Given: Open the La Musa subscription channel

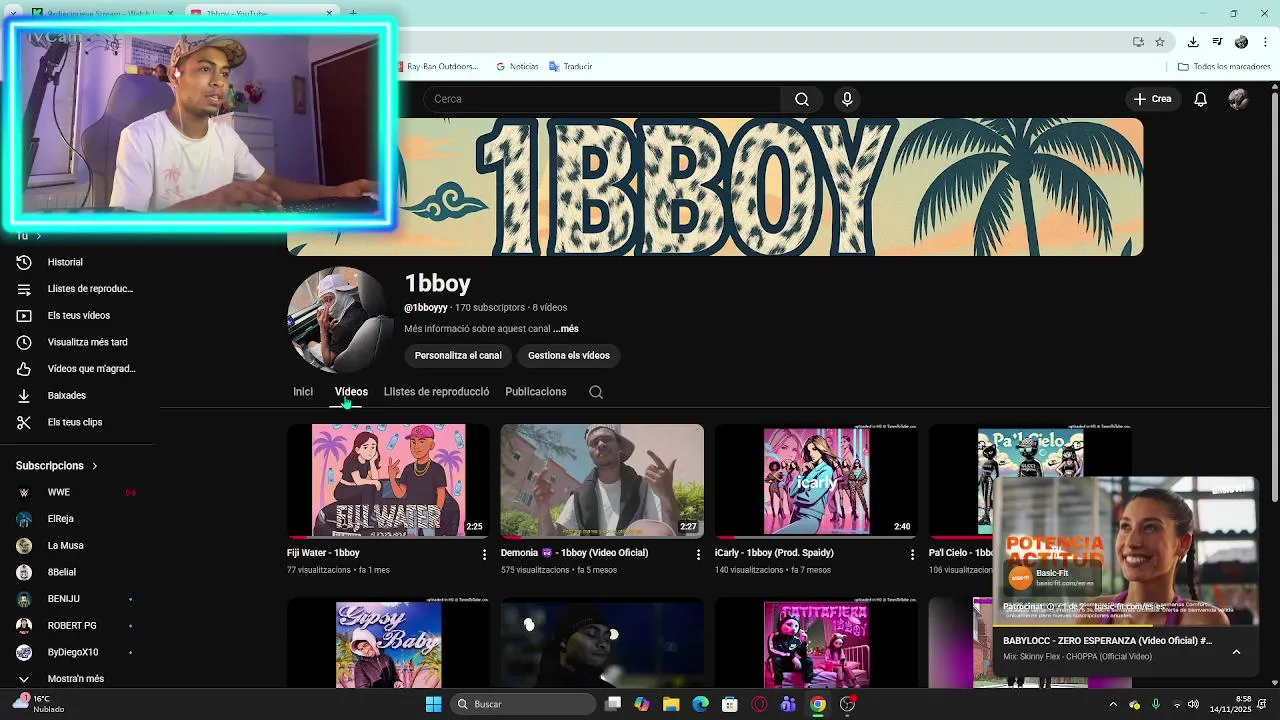Looking at the screenshot, I should click(x=77, y=545).
